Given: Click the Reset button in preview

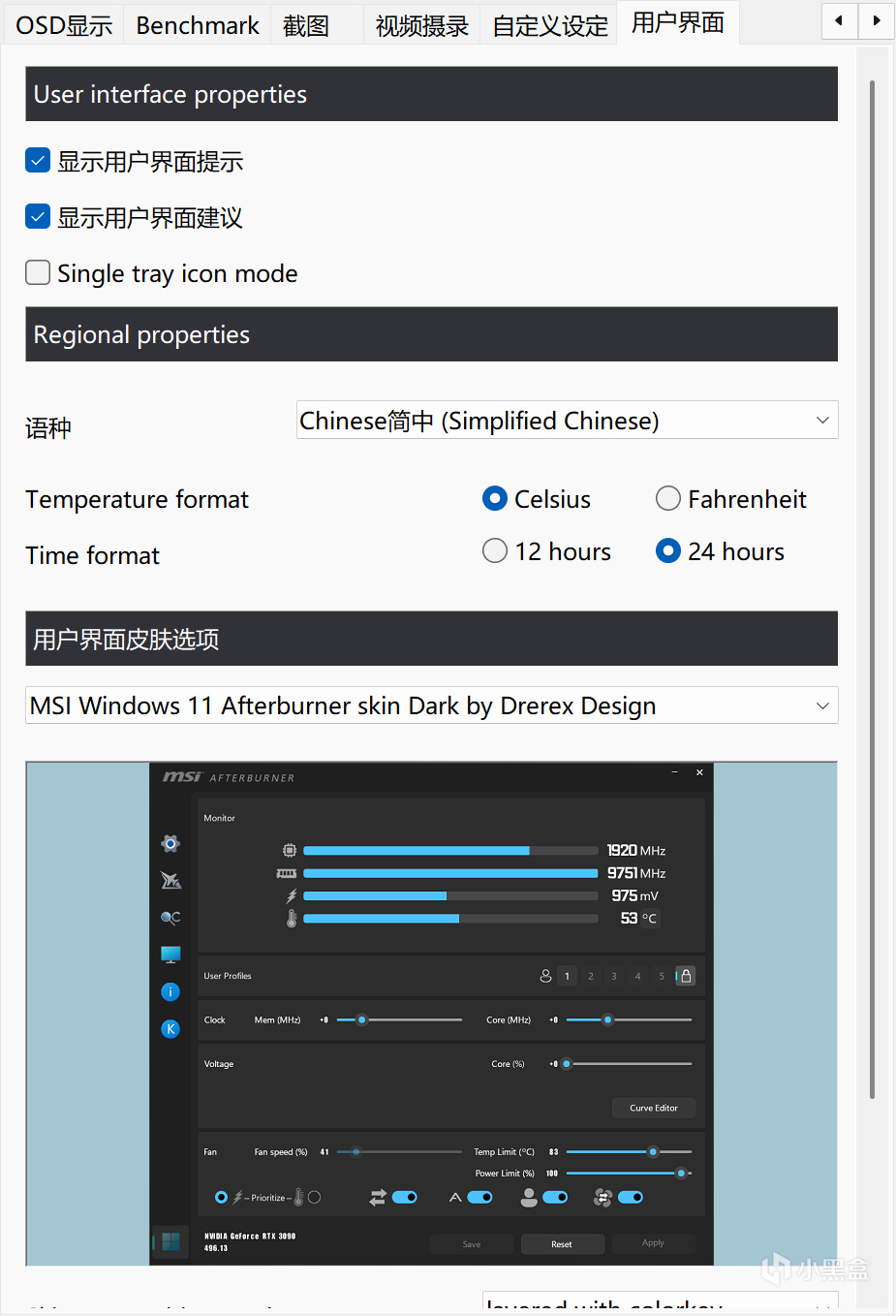Looking at the screenshot, I should pos(562,1244).
